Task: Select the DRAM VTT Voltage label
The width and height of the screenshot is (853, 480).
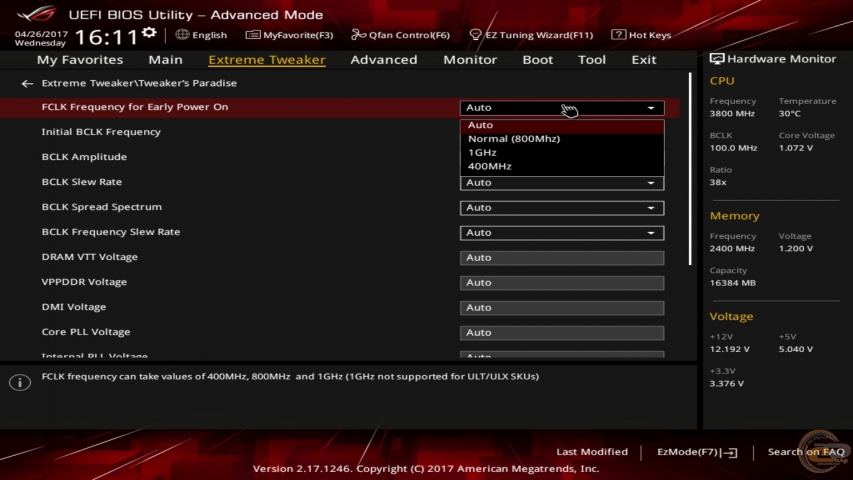Action: coord(90,257)
